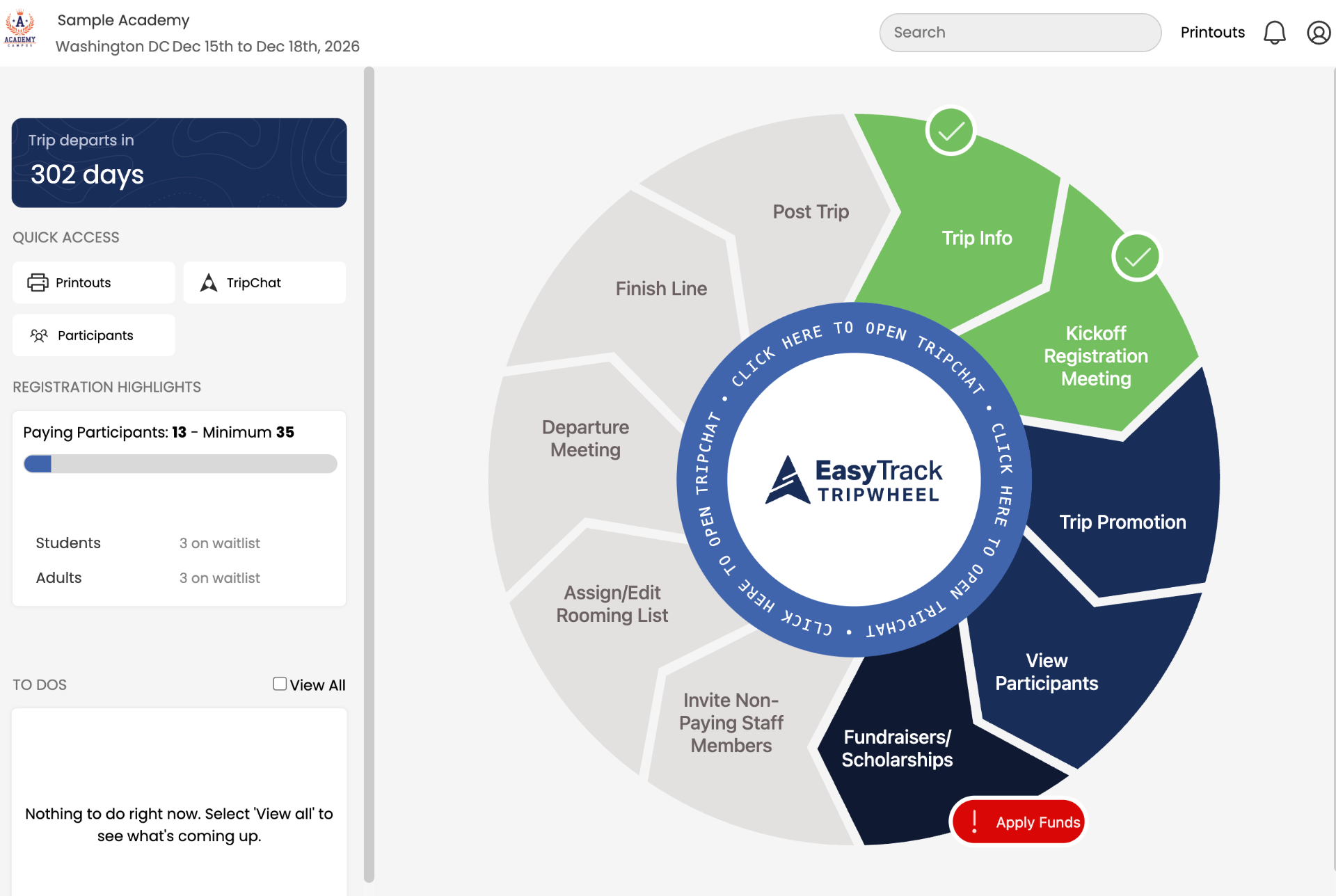Enable the View All checkbox for To Dos

[x=279, y=683]
